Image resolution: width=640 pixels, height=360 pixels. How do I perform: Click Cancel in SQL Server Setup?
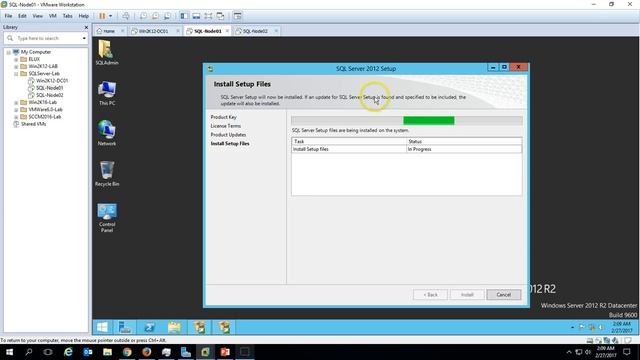[x=503, y=295]
